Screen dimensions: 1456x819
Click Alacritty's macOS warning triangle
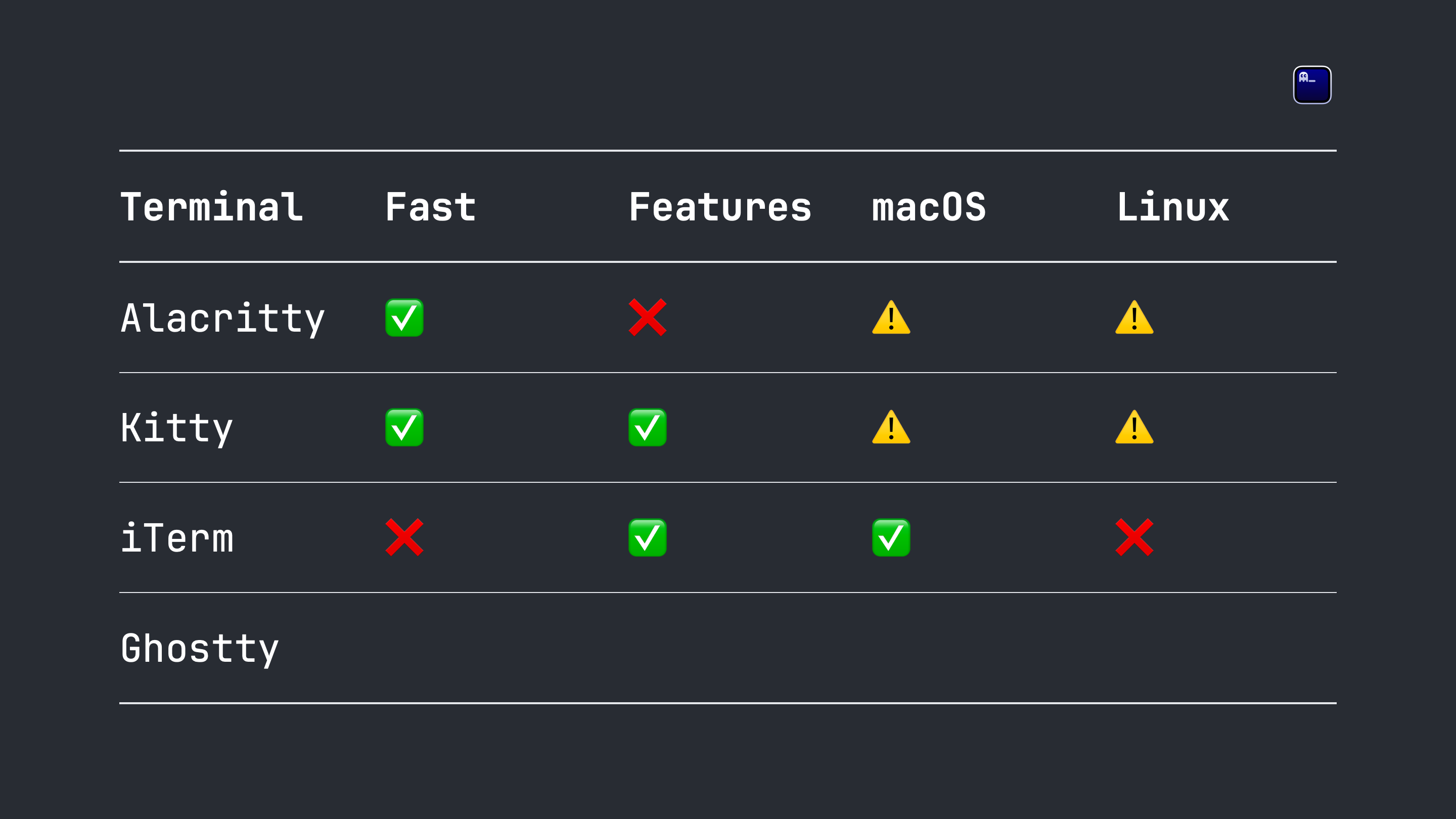pyautogui.click(x=891, y=317)
